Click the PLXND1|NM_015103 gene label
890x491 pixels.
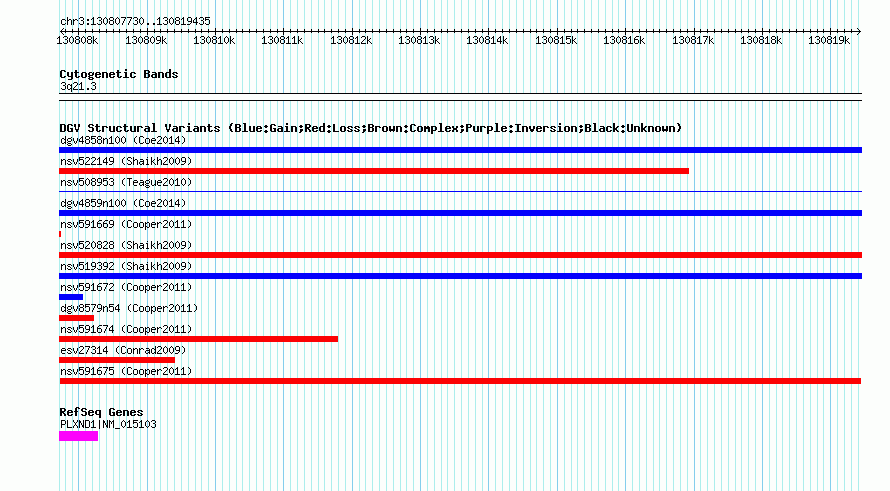(108, 424)
